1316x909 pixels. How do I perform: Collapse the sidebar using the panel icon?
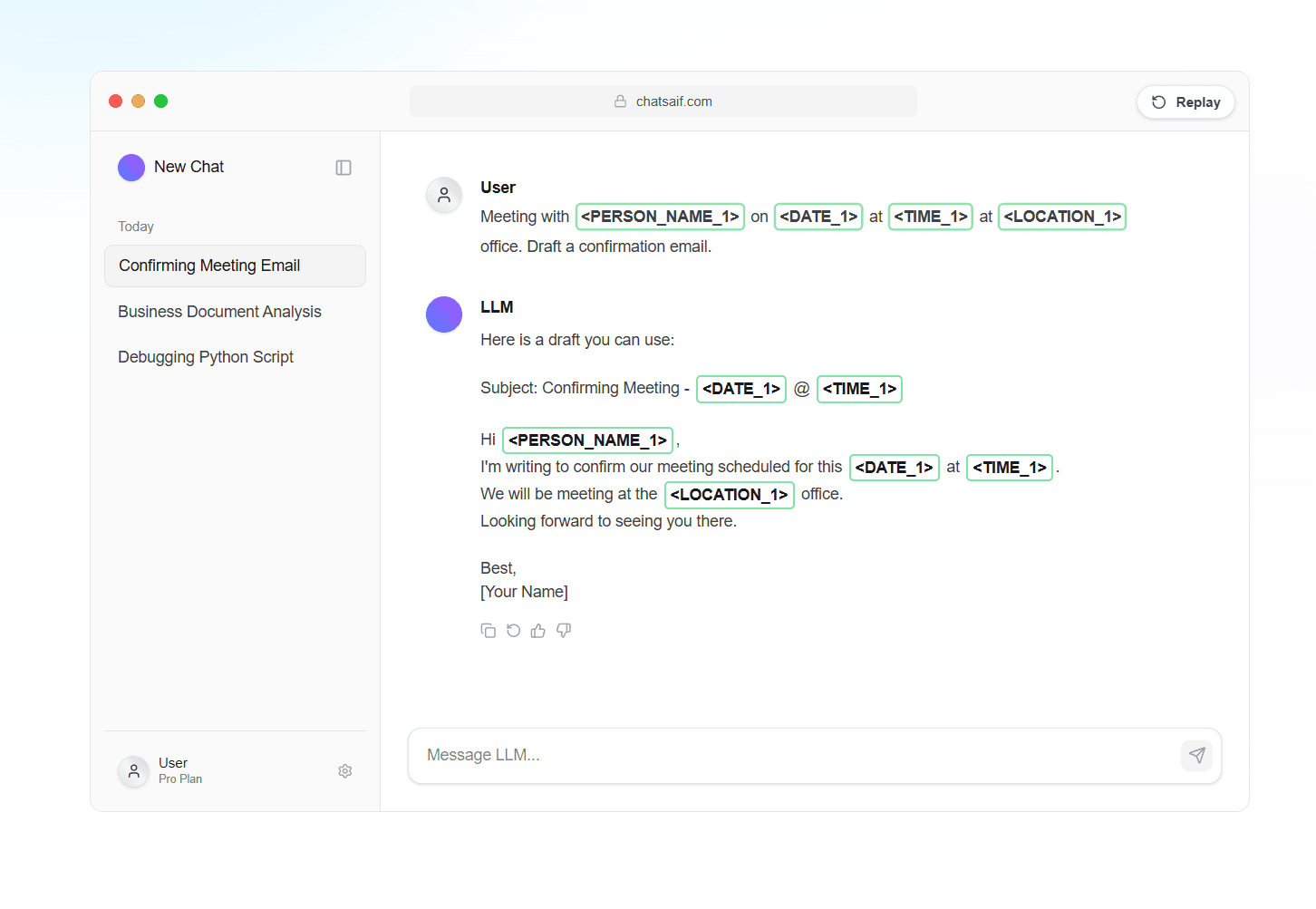[x=343, y=167]
